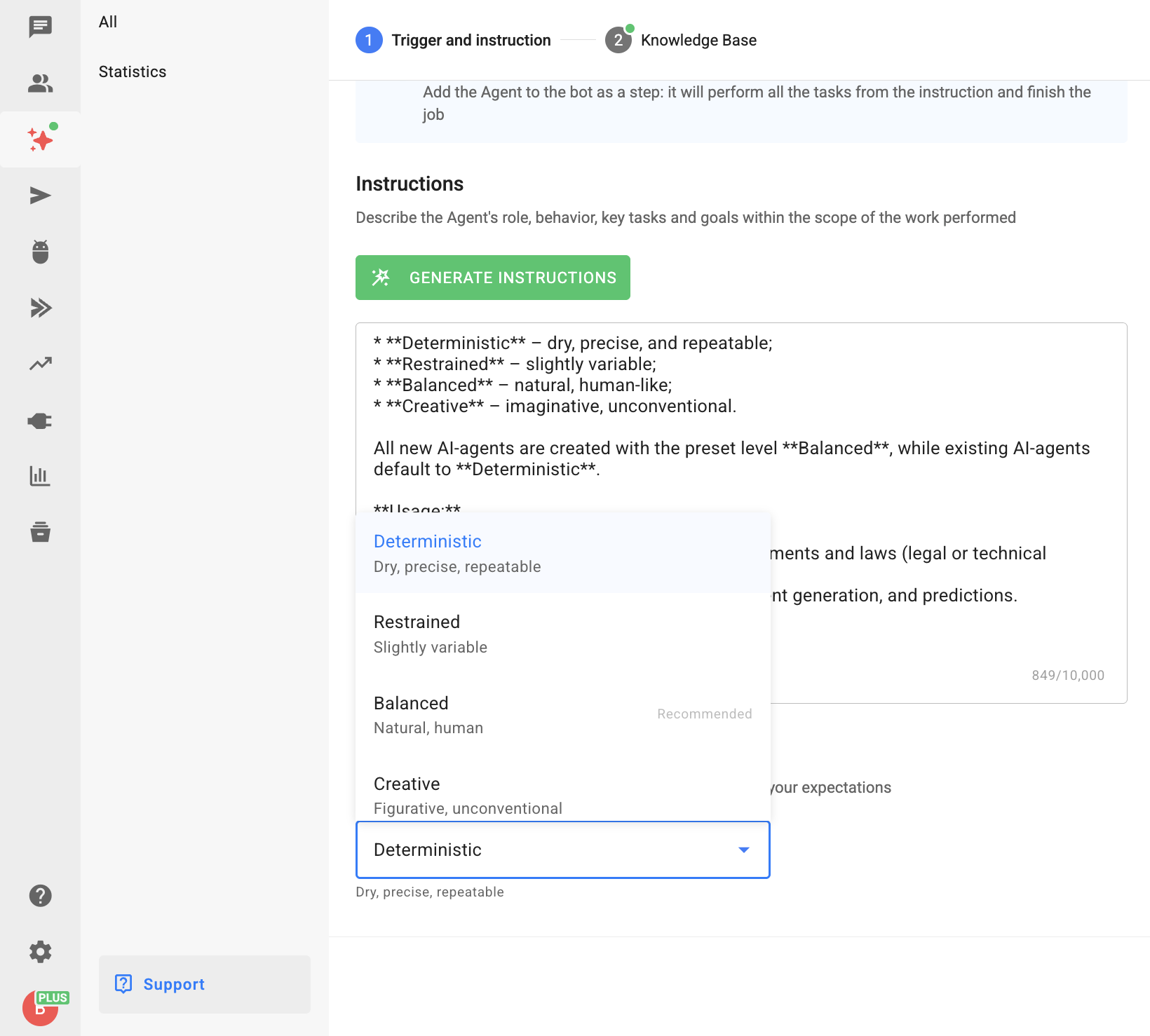The height and width of the screenshot is (1036, 1150).
Task: Open the bots robot icon
Action: (x=40, y=252)
